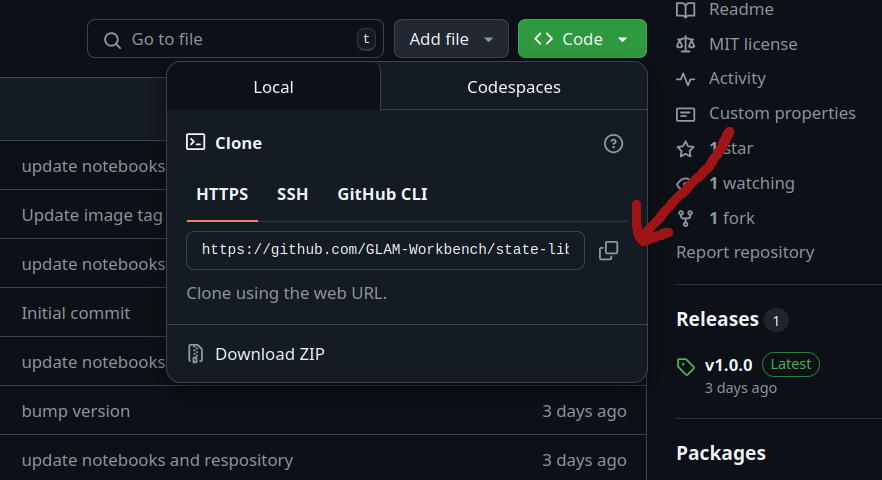Switch to the Codespaces tab
882x480 pixels.
coord(514,87)
